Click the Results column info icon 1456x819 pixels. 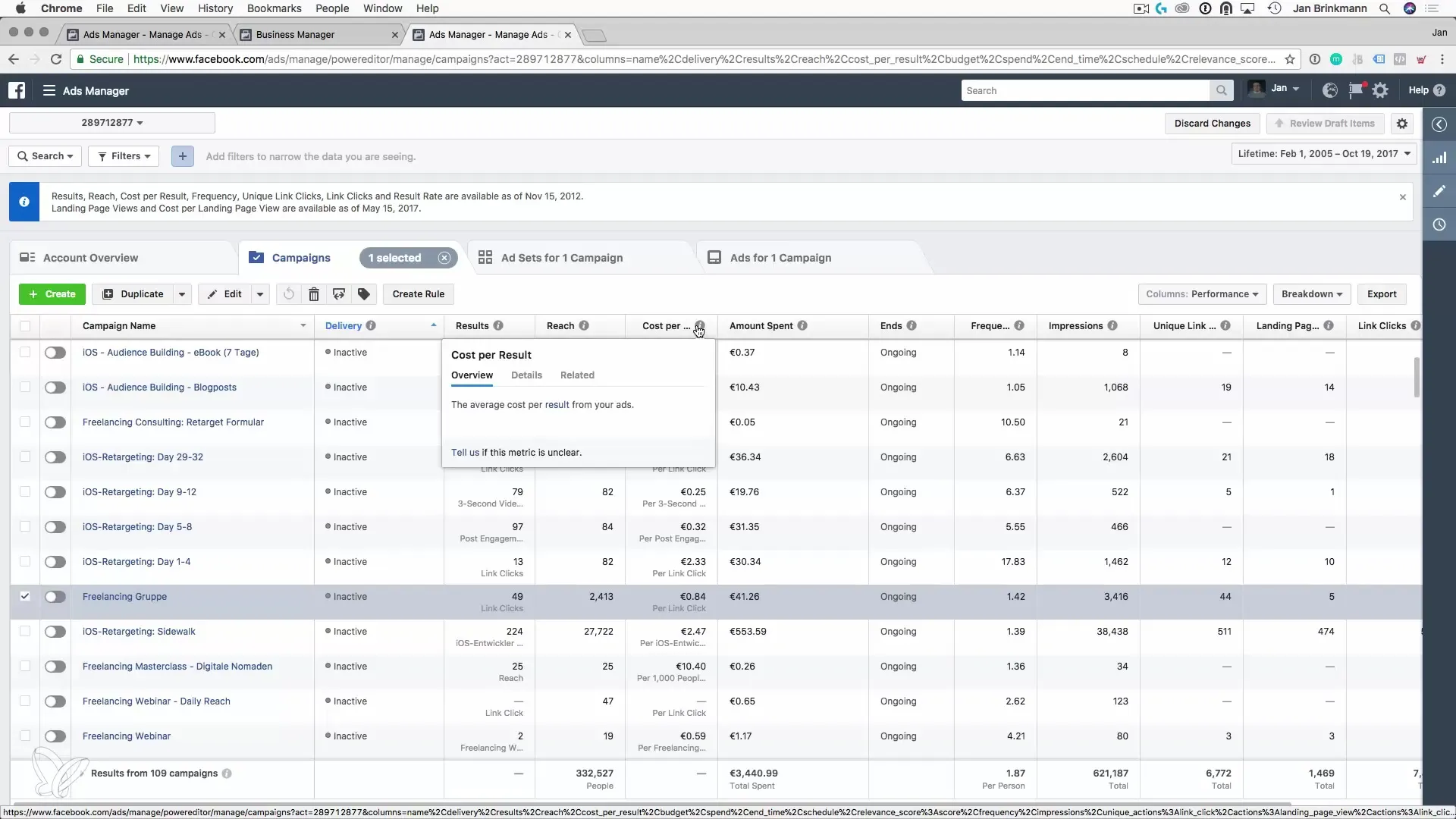498,326
